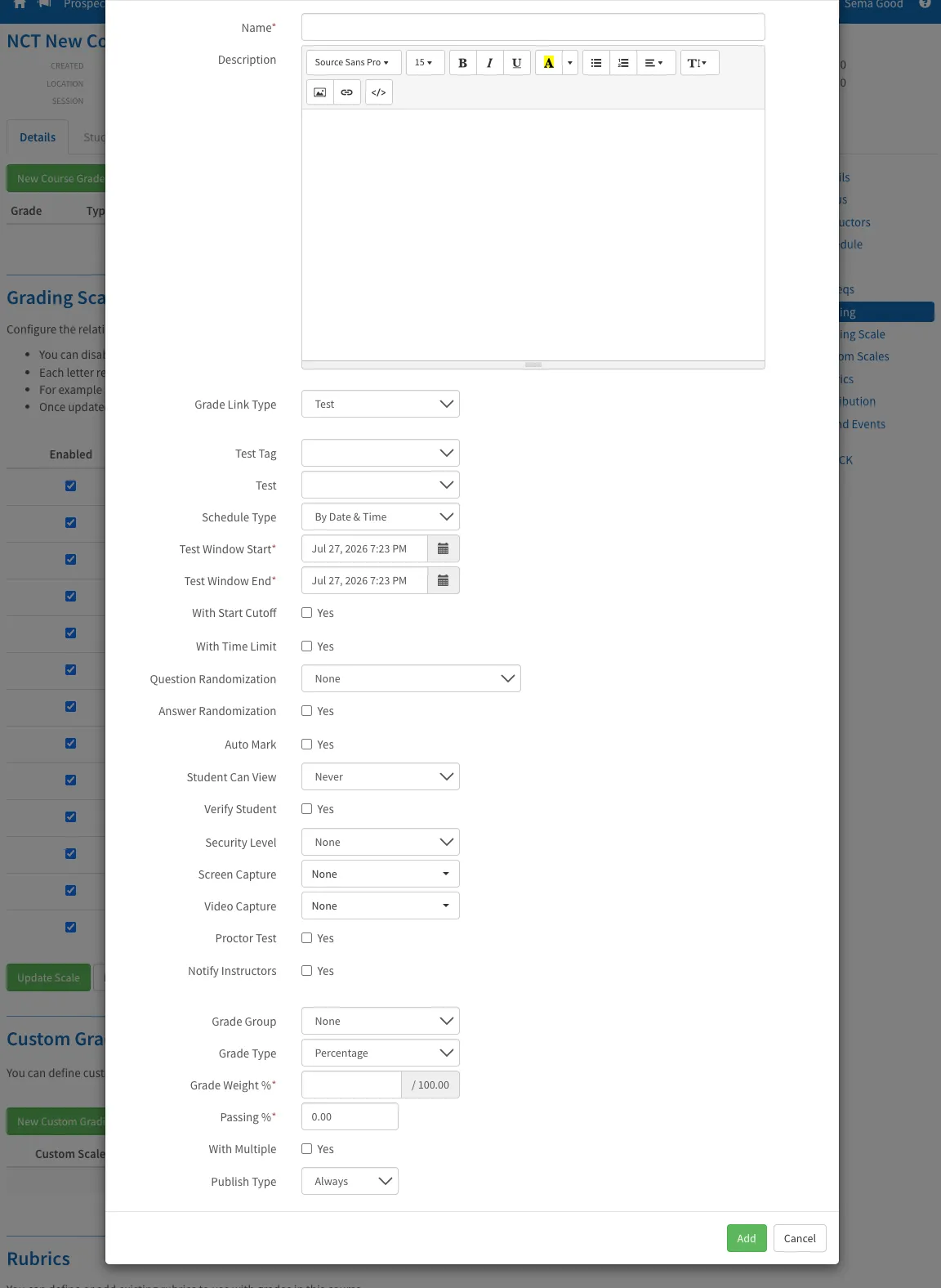Screen dimensions: 941x1288
Task: Open the Security Level dropdown
Action: 381,842
